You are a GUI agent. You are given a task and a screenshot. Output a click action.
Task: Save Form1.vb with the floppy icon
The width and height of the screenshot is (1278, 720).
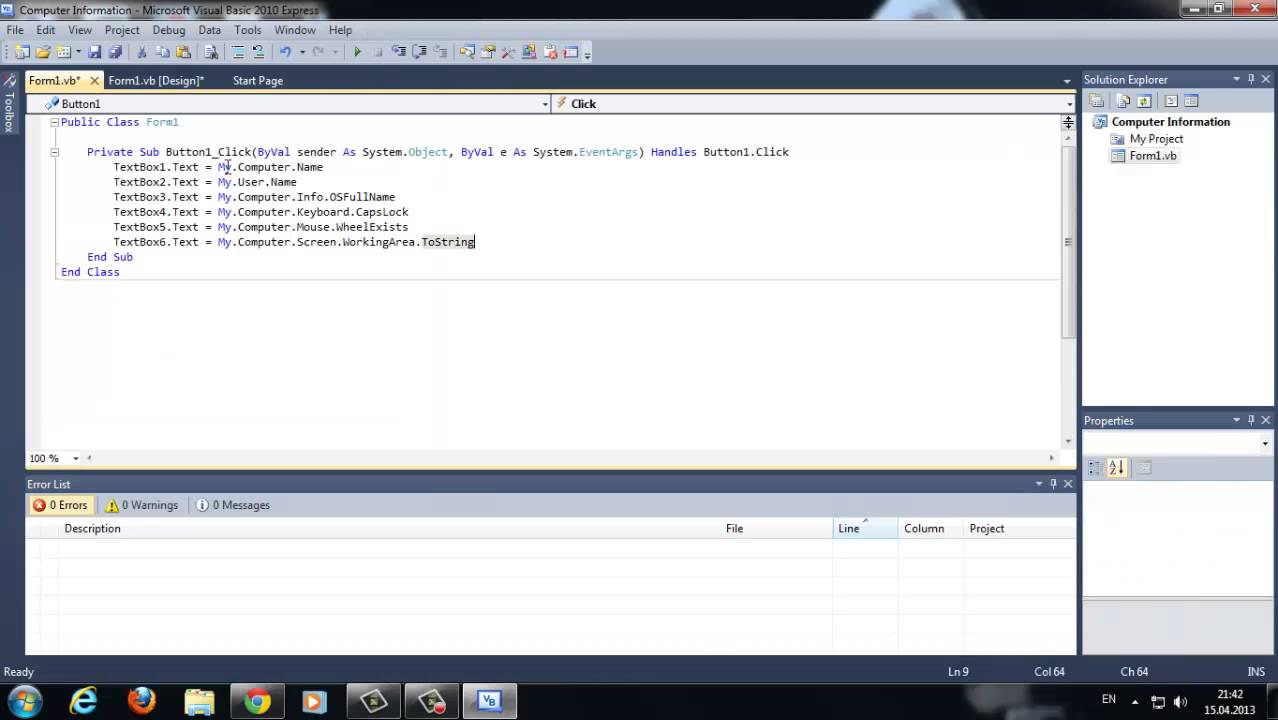(x=95, y=52)
